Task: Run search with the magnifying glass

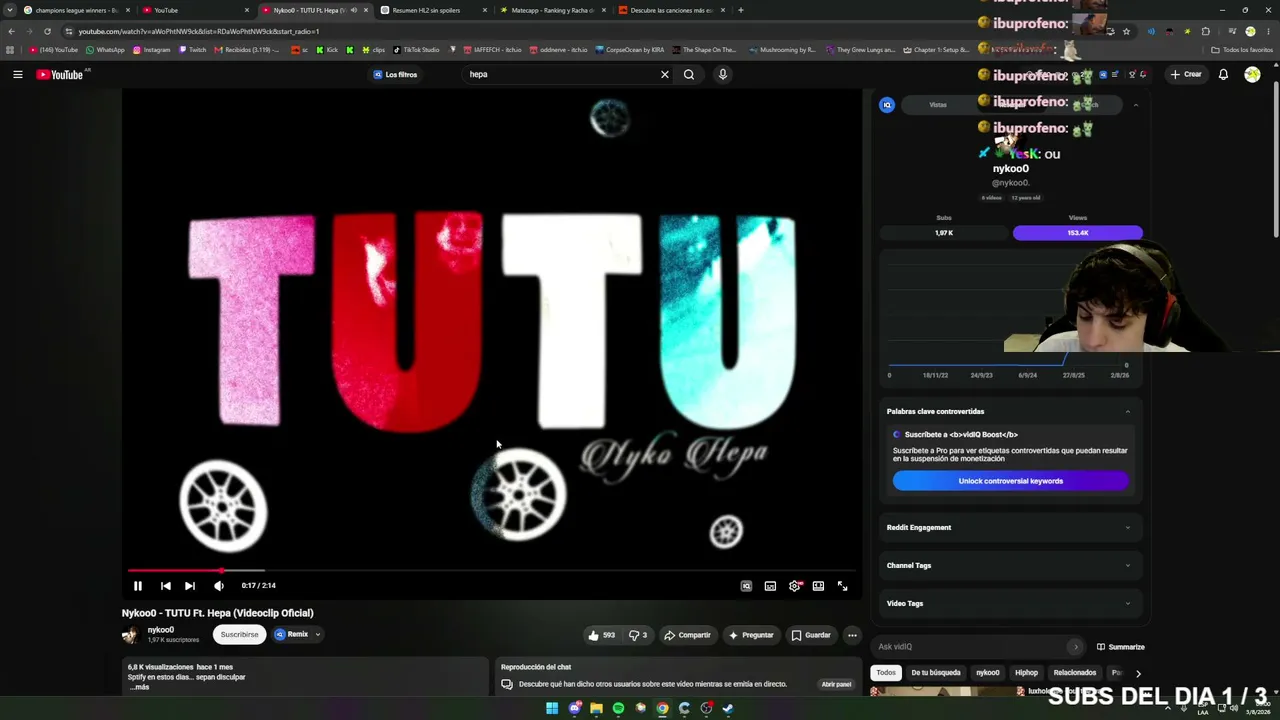Action: [689, 74]
